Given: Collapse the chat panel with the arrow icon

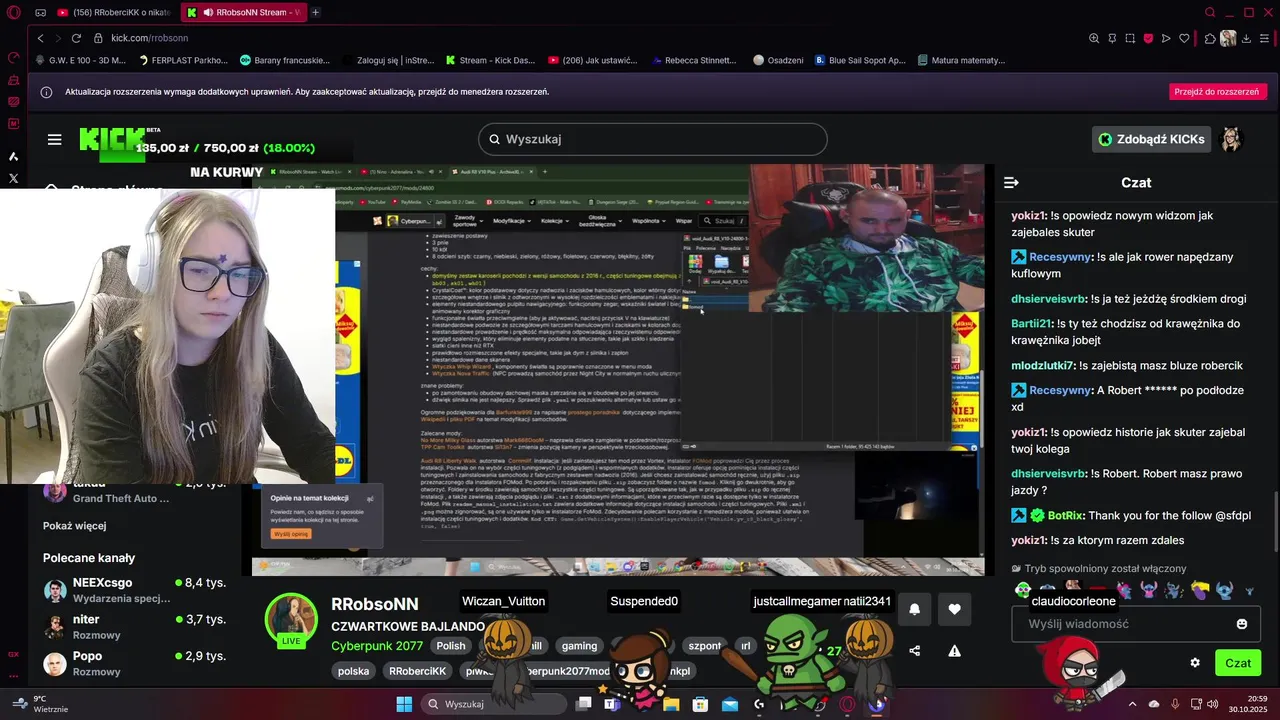Looking at the screenshot, I should pyautogui.click(x=1011, y=182).
